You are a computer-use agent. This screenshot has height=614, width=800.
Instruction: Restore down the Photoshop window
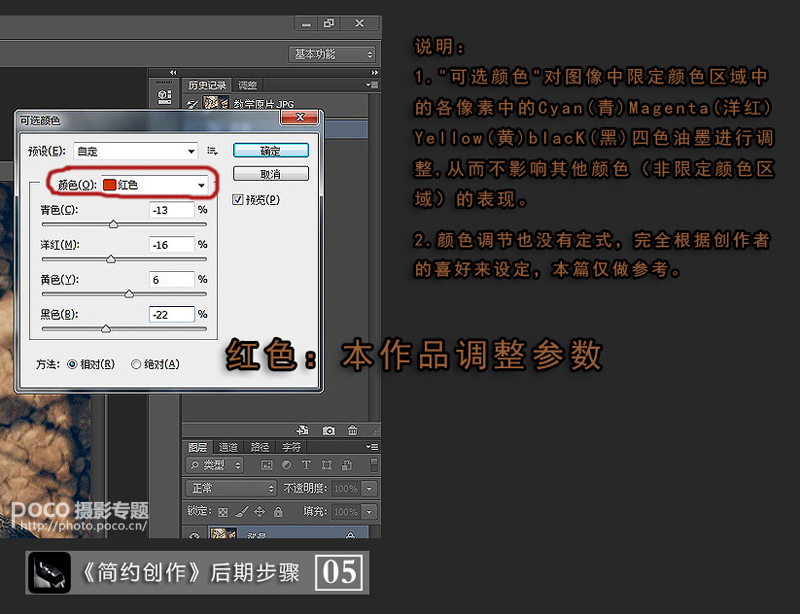click(x=329, y=23)
